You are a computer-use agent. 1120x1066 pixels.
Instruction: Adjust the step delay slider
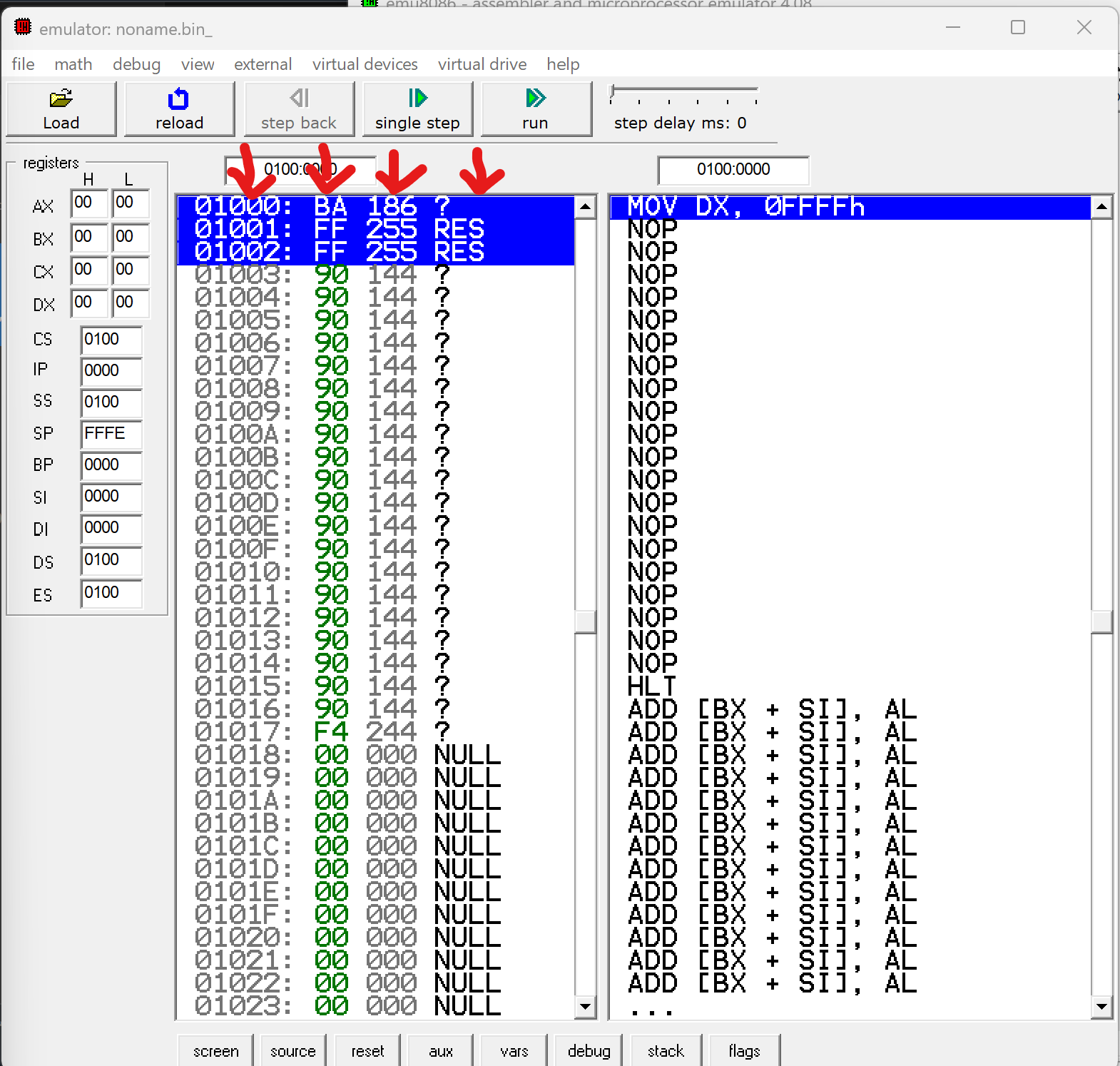coord(613,93)
